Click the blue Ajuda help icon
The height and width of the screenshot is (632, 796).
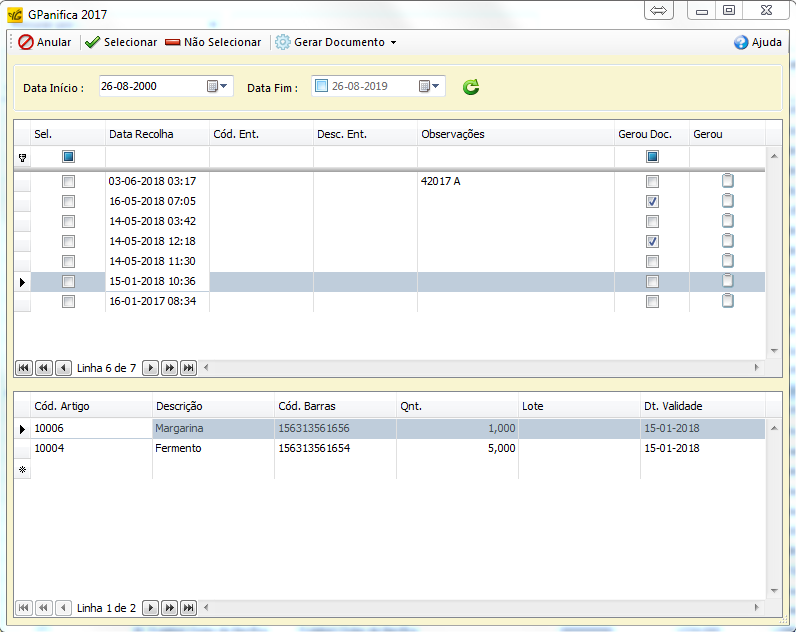coord(741,43)
